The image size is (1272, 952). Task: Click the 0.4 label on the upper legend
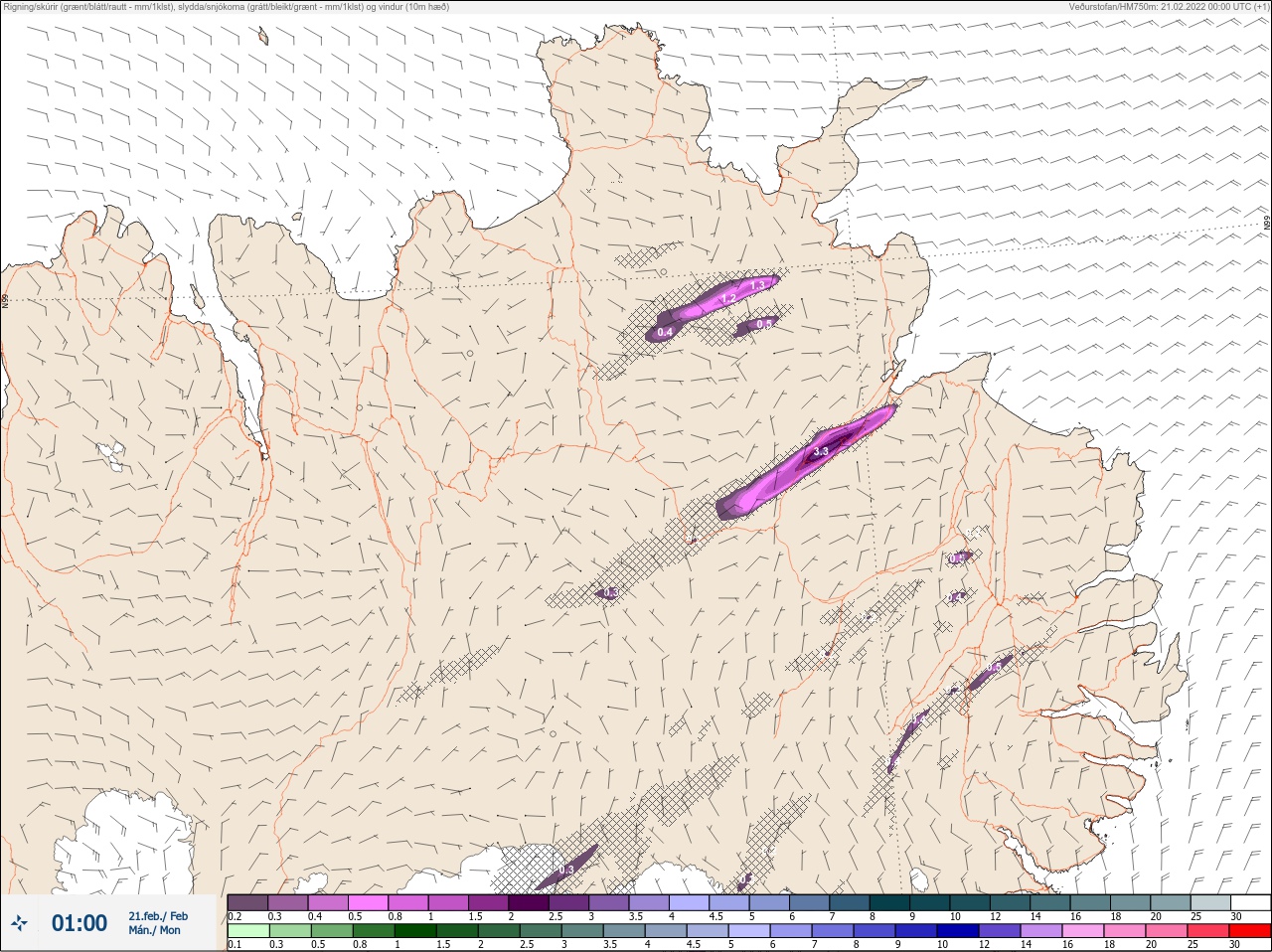pos(315,916)
